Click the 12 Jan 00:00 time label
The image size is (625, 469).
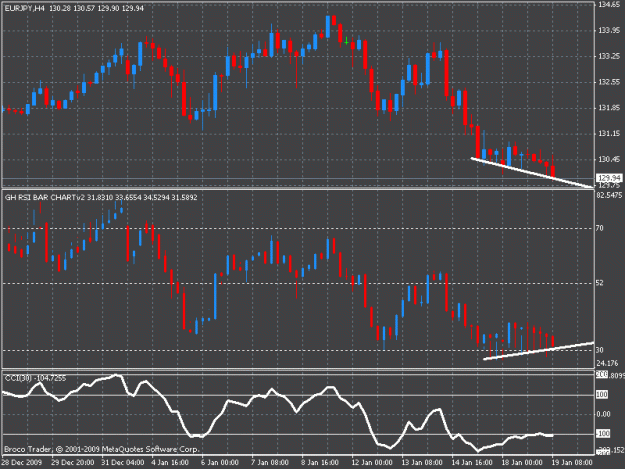(372, 462)
